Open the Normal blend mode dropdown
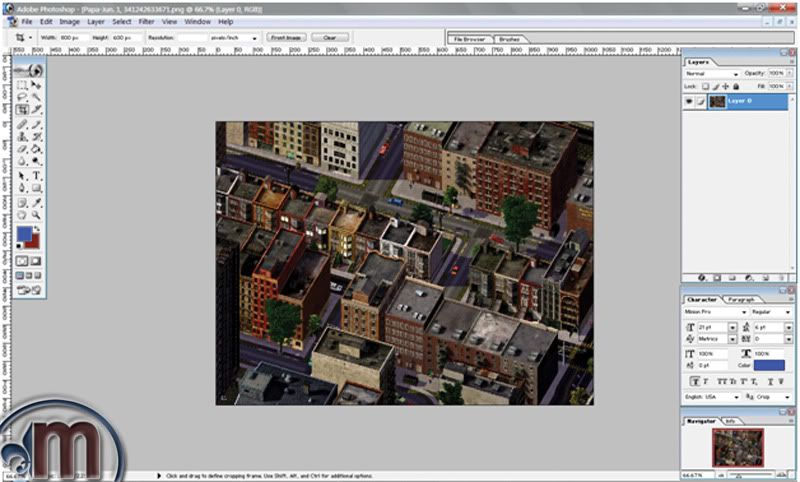 [x=710, y=74]
